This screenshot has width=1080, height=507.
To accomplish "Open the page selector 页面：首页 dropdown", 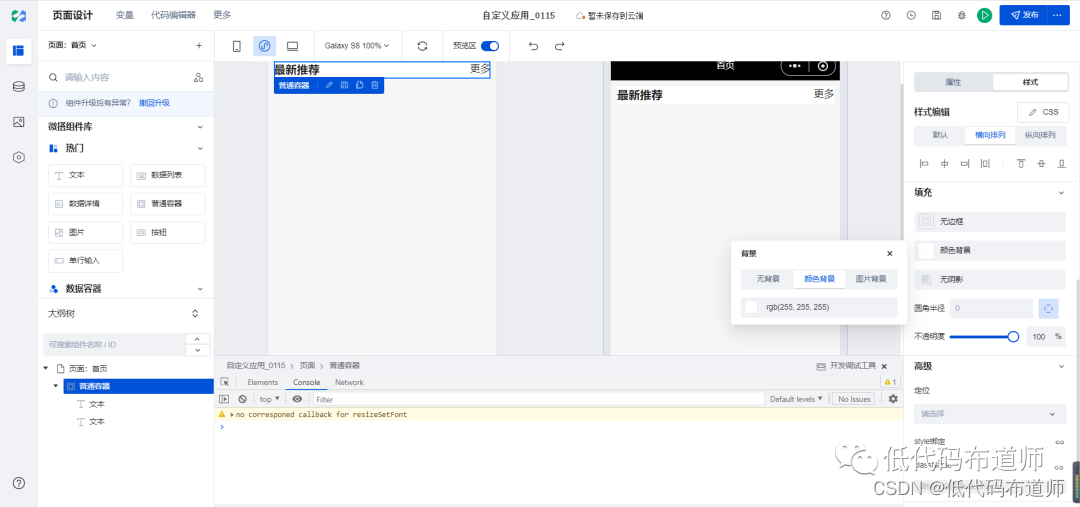I will point(72,45).
